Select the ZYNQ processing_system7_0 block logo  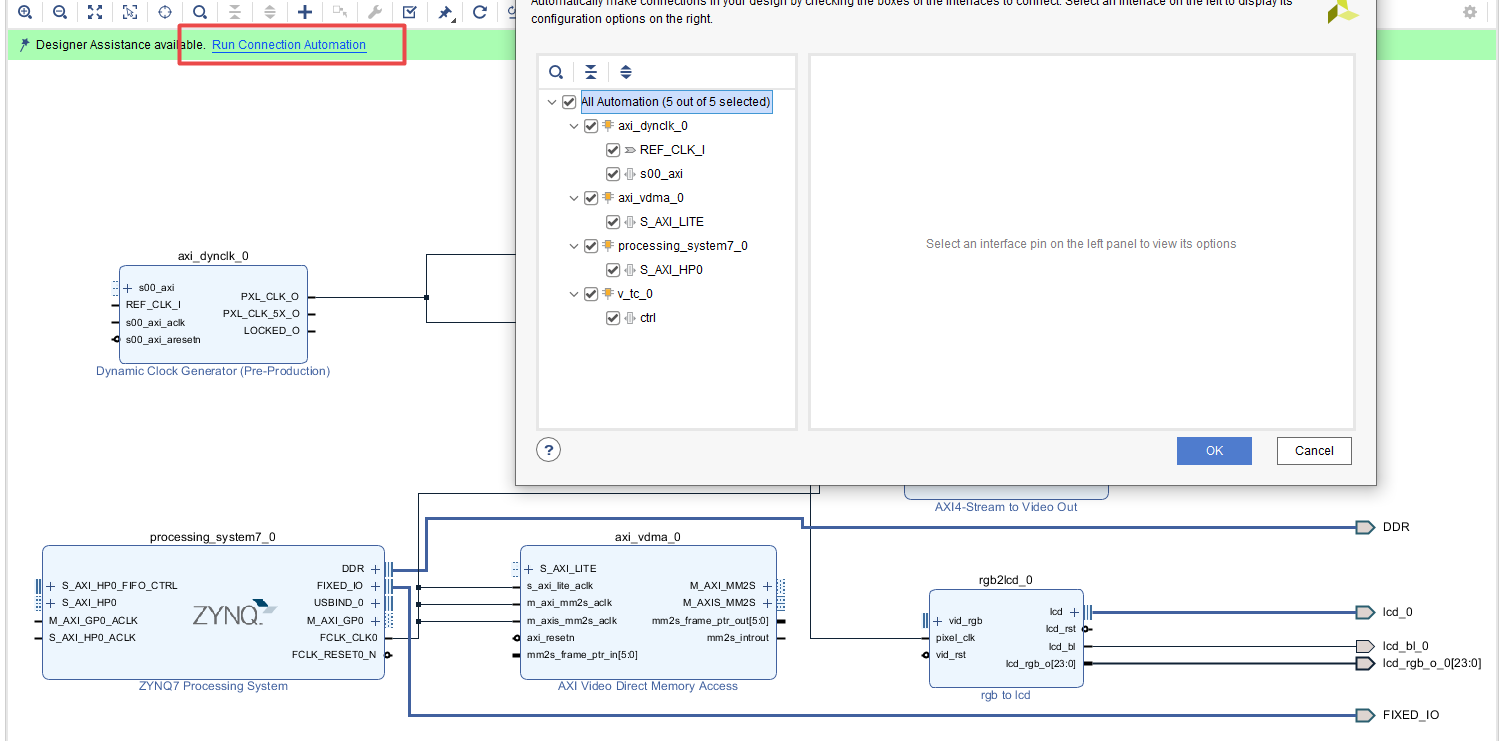click(x=234, y=612)
